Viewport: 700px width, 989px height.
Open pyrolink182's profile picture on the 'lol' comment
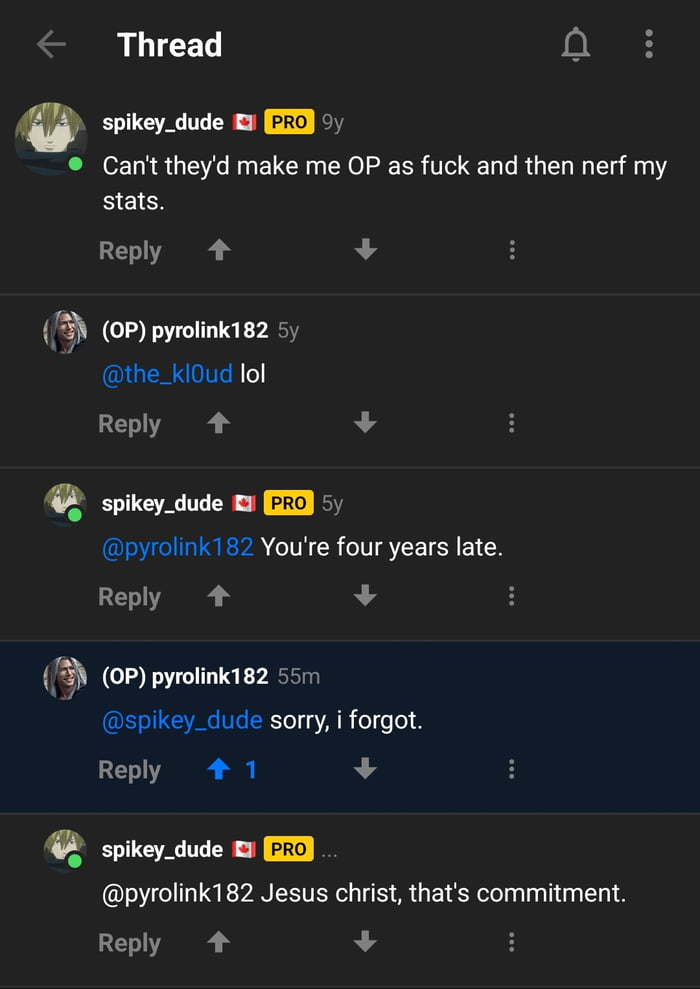[64, 331]
